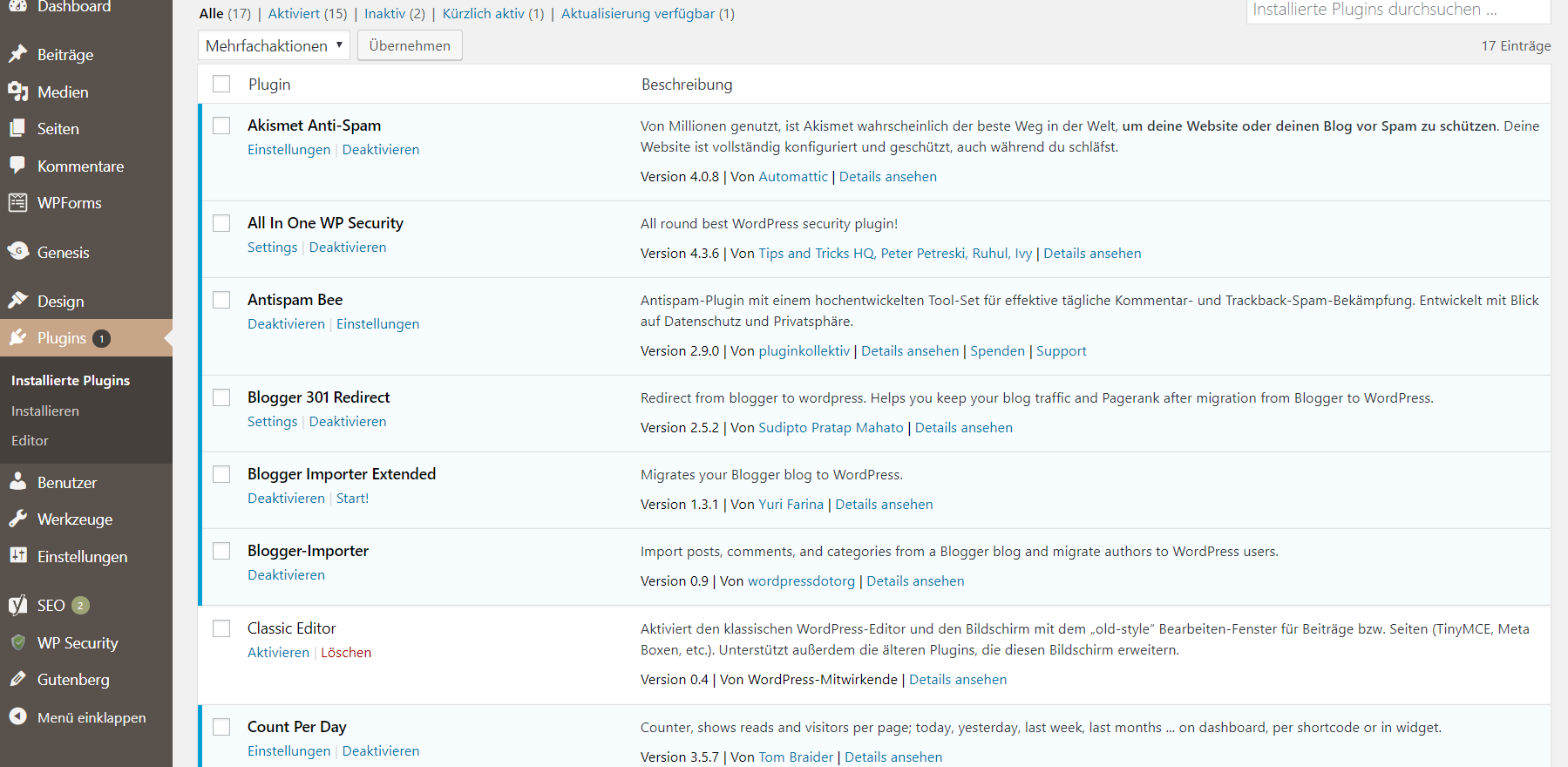The image size is (1568, 767).
Task: Filter plugins by Aktiviert (15)
Action: pos(308,13)
